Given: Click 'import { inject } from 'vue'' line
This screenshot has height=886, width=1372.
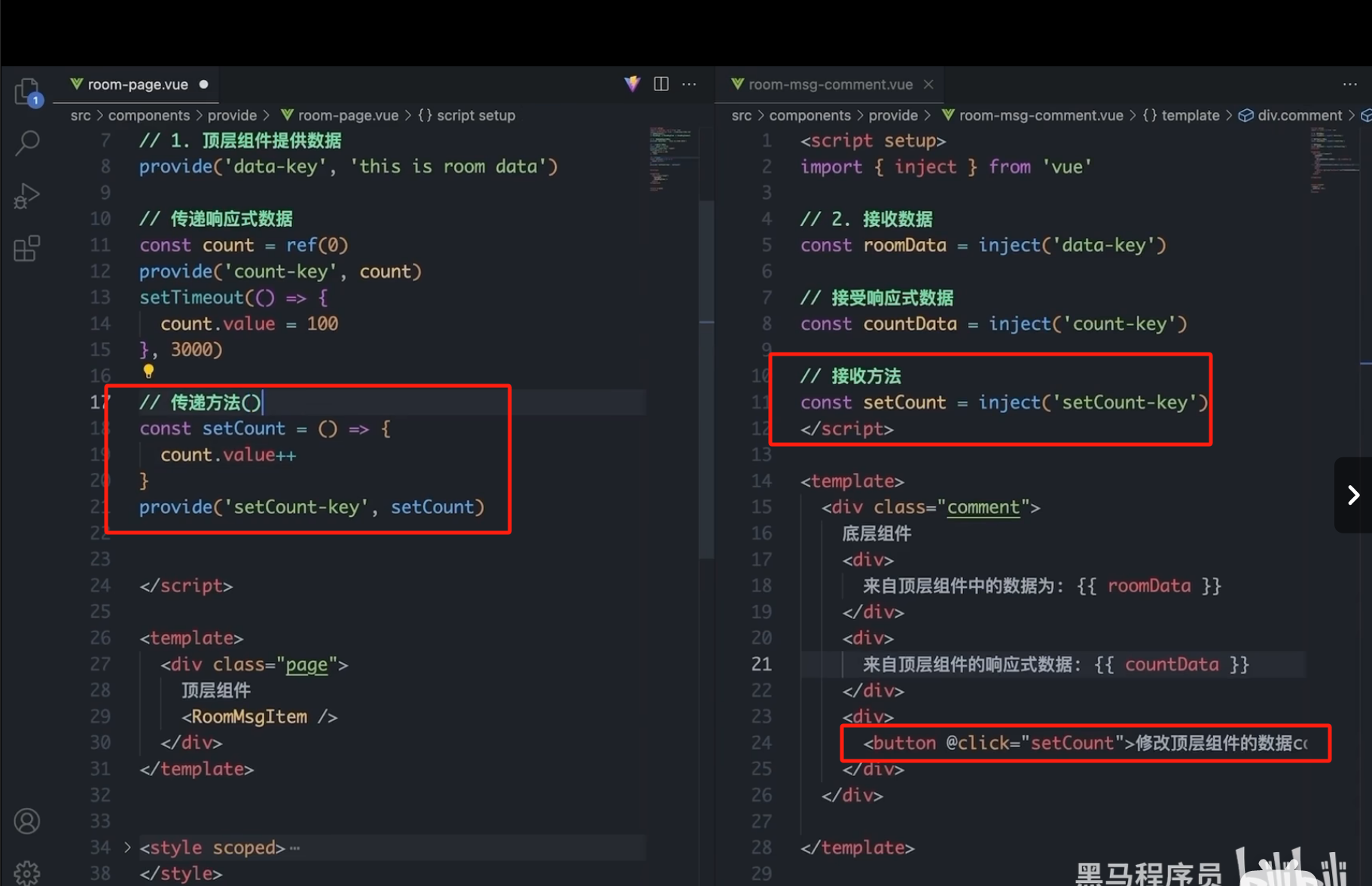Looking at the screenshot, I should (x=946, y=167).
